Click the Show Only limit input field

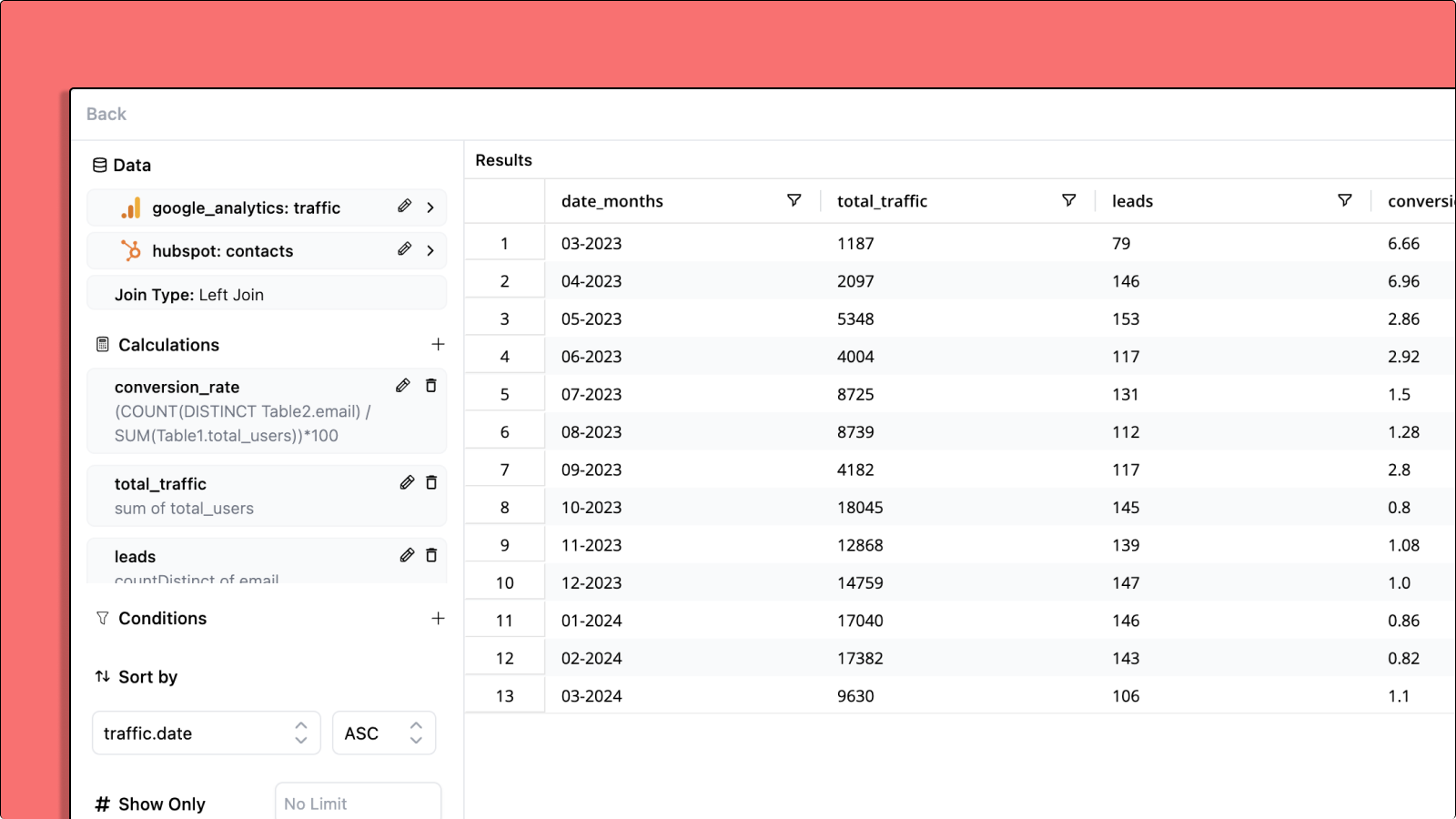pos(357,803)
